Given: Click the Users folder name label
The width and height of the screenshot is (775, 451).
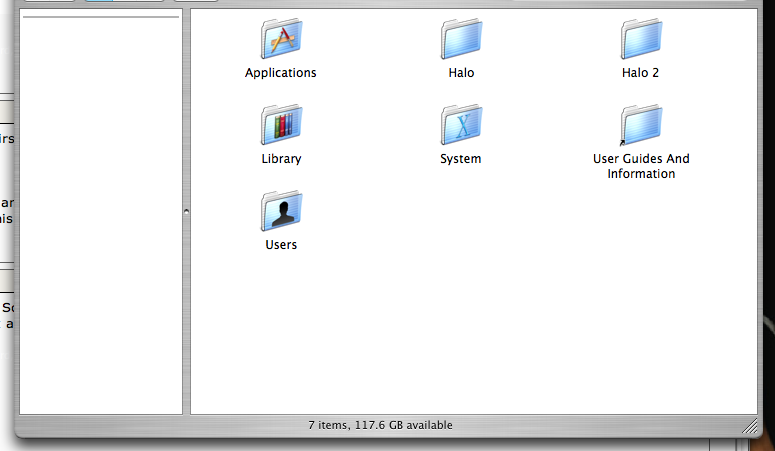Looking at the screenshot, I should pyautogui.click(x=281, y=245).
